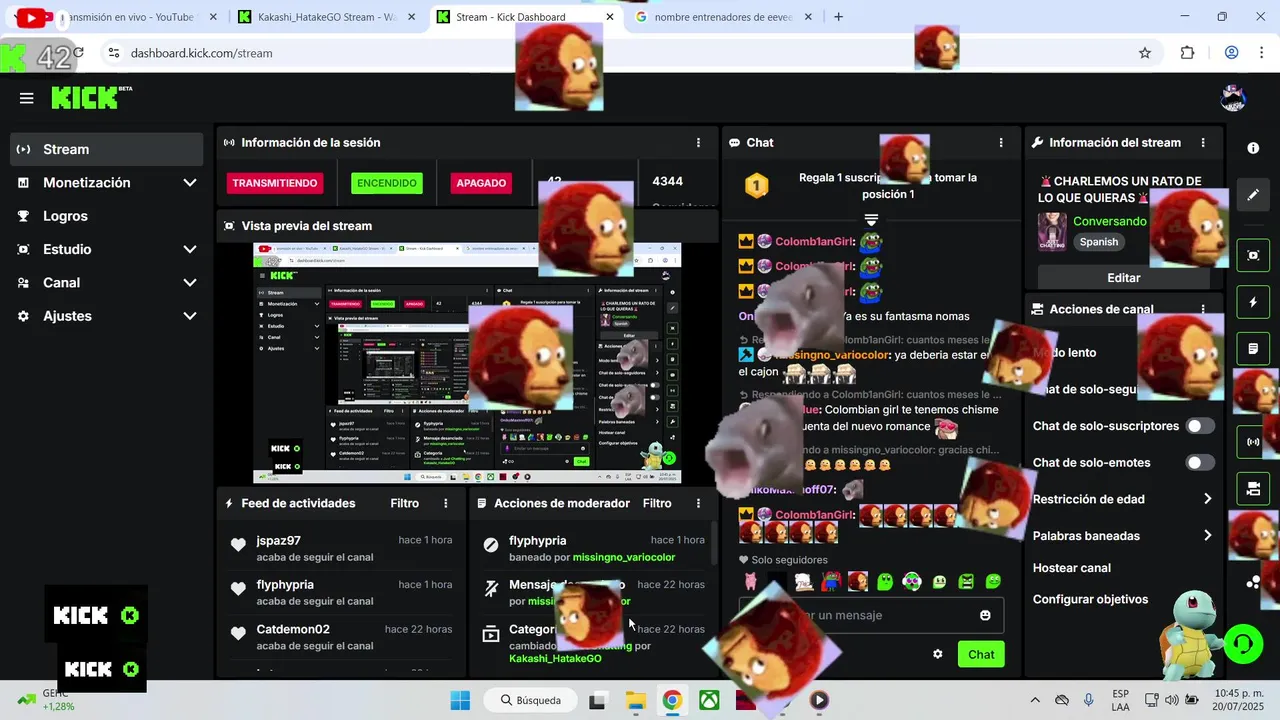The height and width of the screenshot is (720, 1280).
Task: Open Palabras baneadas chevron
Action: (1207, 536)
